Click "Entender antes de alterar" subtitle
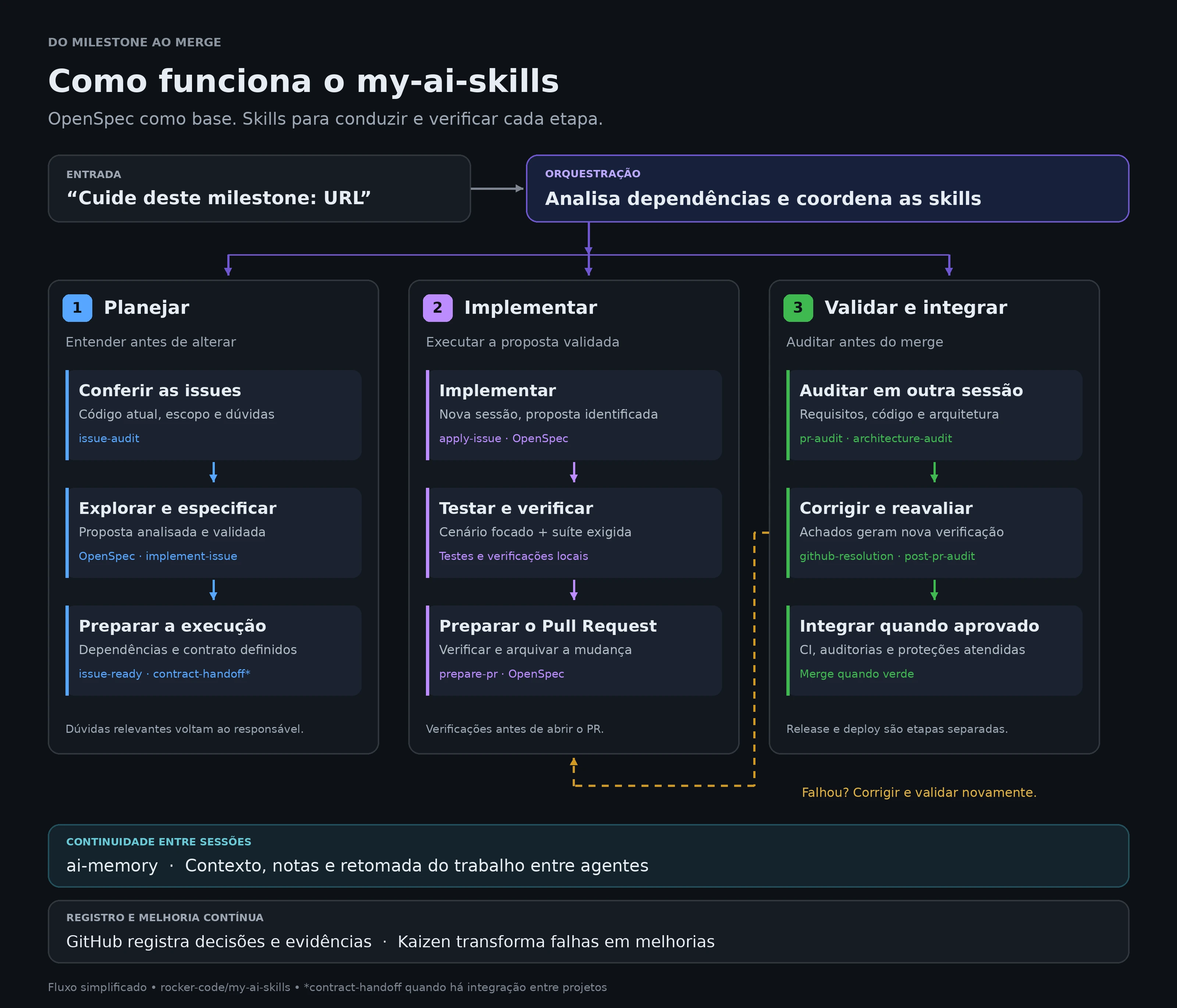Image resolution: width=1177 pixels, height=1008 pixels. [150, 342]
